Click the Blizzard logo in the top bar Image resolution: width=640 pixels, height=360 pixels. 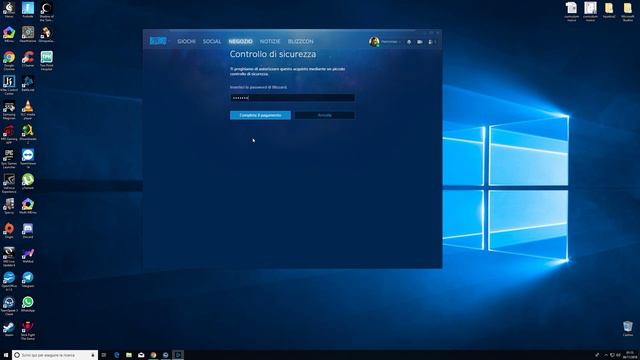coord(158,41)
